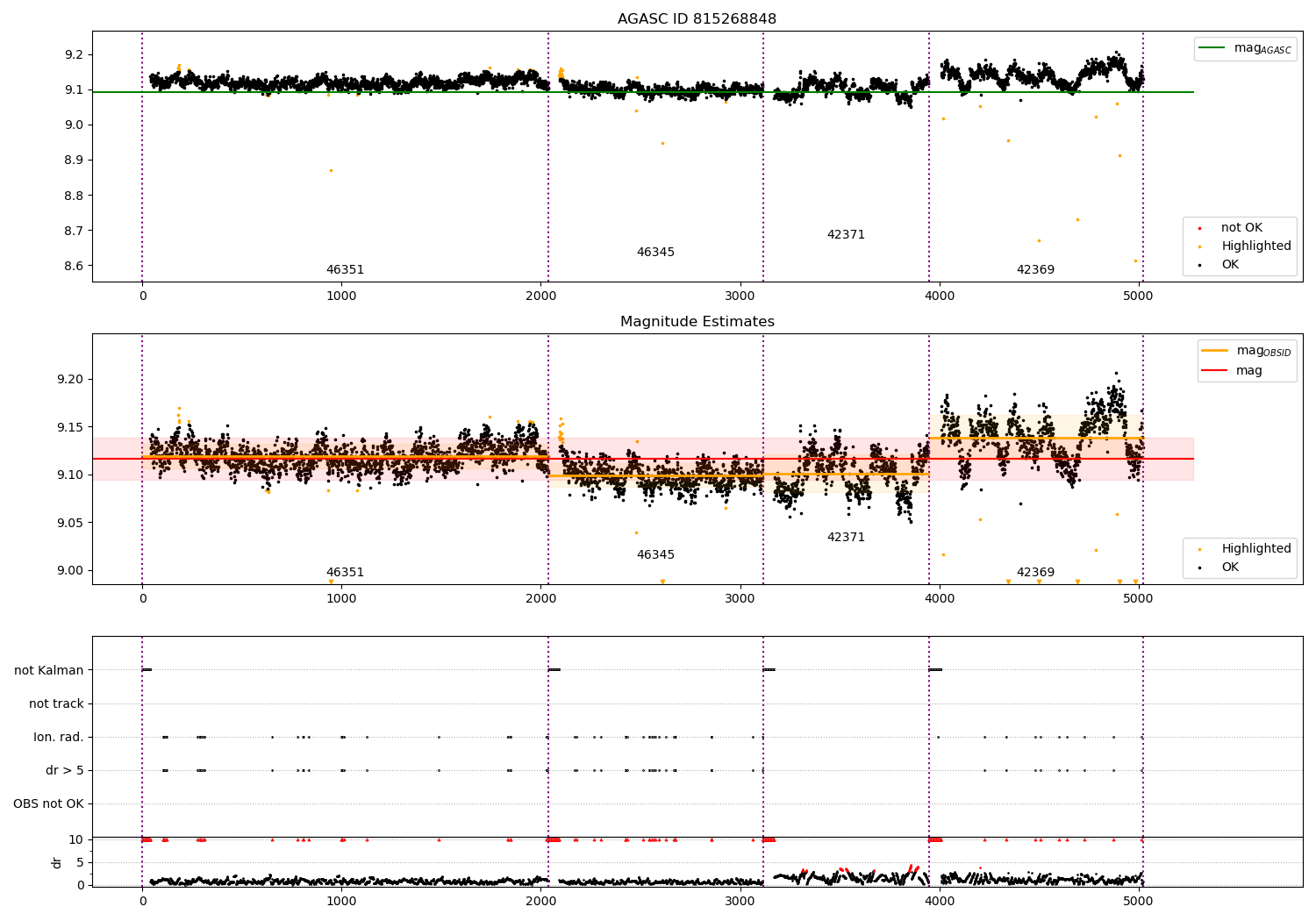Click y-axis tick 9.15 in middle panel
Image resolution: width=1316 pixels, height=921 pixels.
click(x=70, y=428)
